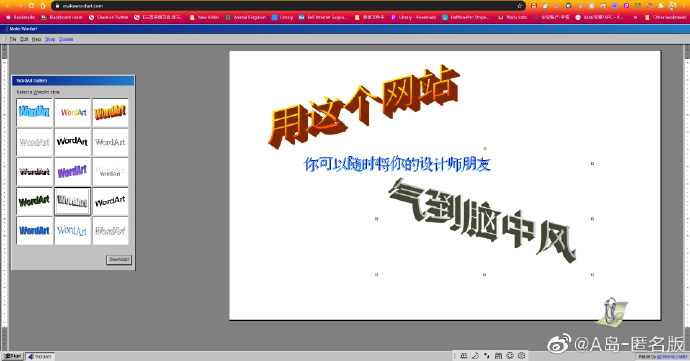Choose the rainbow-colored WordArt style

pyautogui.click(x=73, y=112)
